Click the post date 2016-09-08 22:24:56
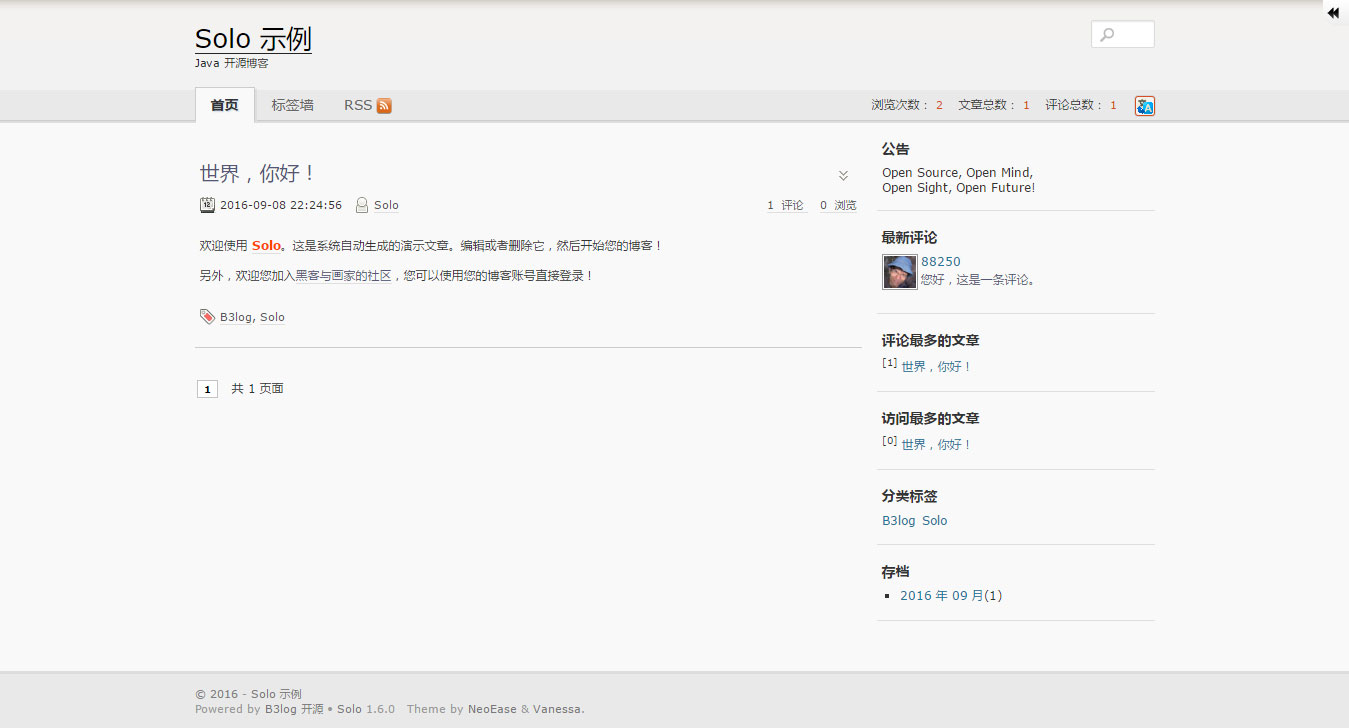 (x=281, y=205)
